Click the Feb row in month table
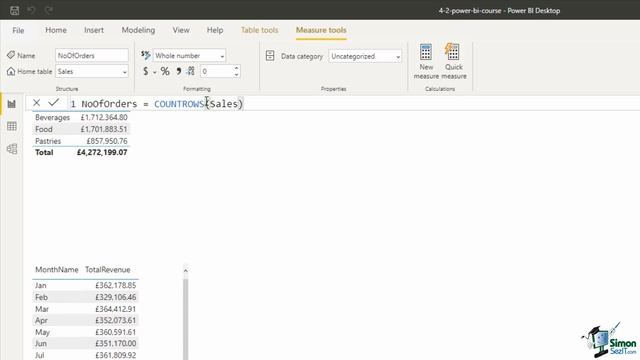The height and width of the screenshot is (360, 640). 86,297
